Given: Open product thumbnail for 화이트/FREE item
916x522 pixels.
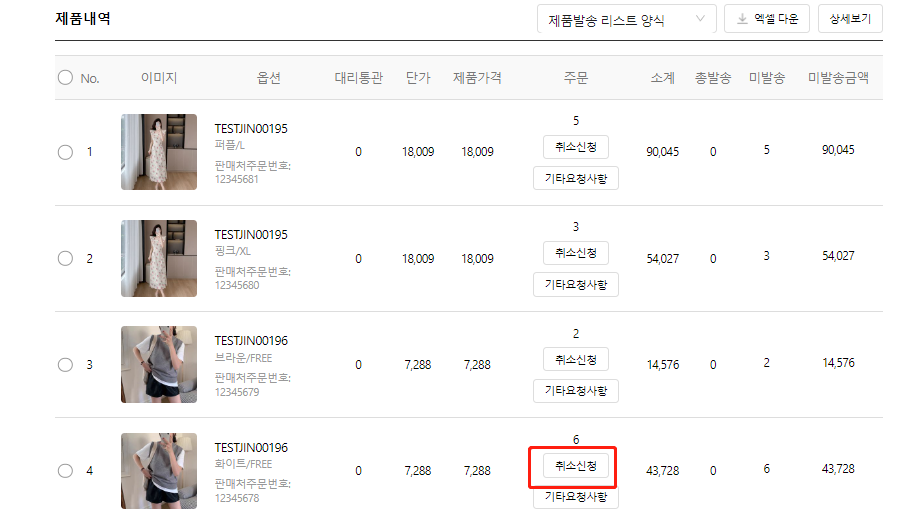Looking at the screenshot, I should pyautogui.click(x=159, y=471).
